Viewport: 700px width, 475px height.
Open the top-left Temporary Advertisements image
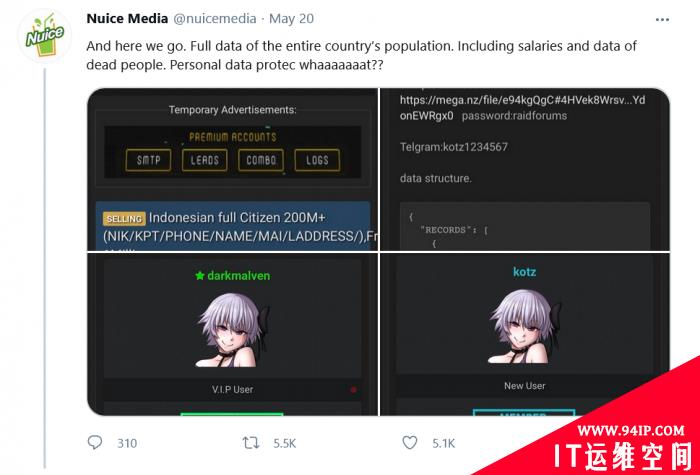click(232, 170)
